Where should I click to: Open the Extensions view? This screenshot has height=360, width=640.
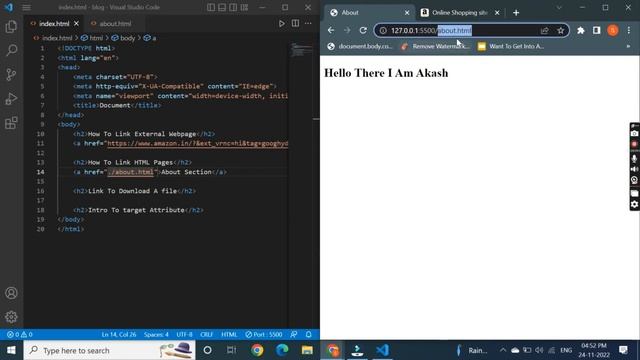point(11,123)
